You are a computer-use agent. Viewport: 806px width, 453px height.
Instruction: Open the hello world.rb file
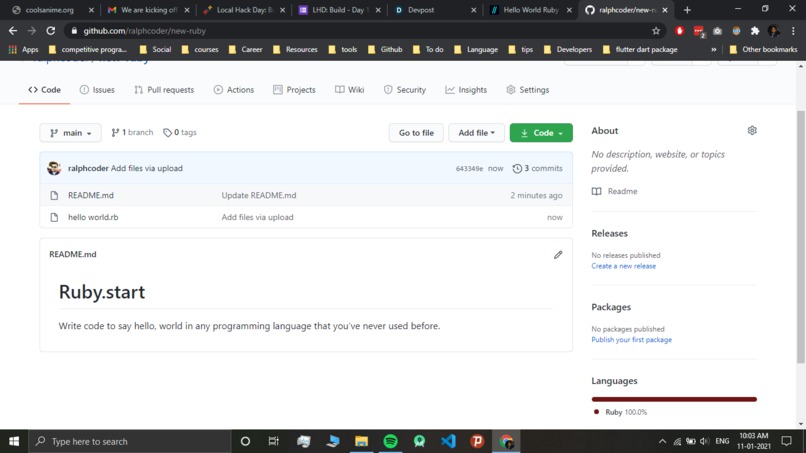(93, 217)
